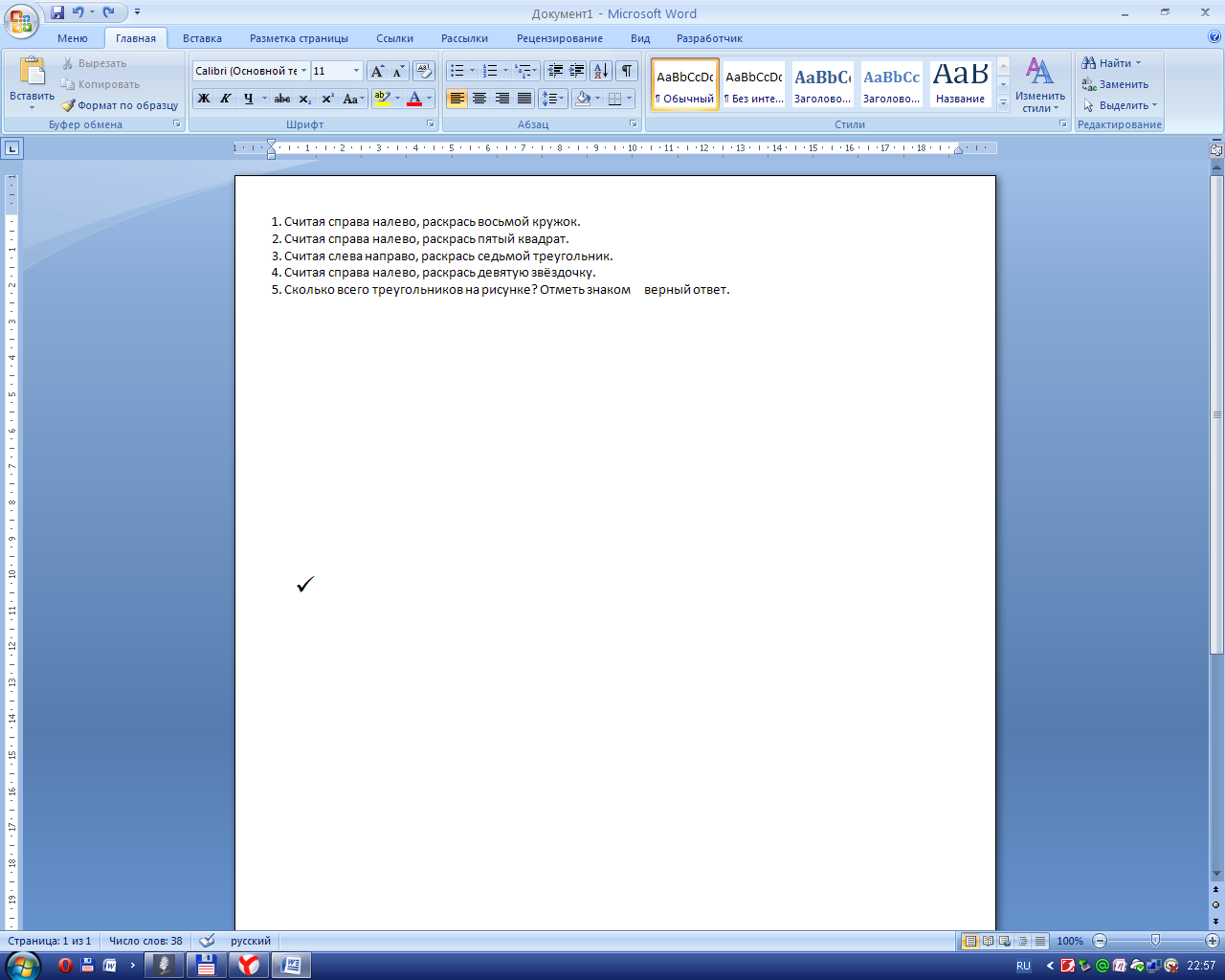Click the word count Число слов: 38
Image resolution: width=1225 pixels, height=980 pixels.
145,941
